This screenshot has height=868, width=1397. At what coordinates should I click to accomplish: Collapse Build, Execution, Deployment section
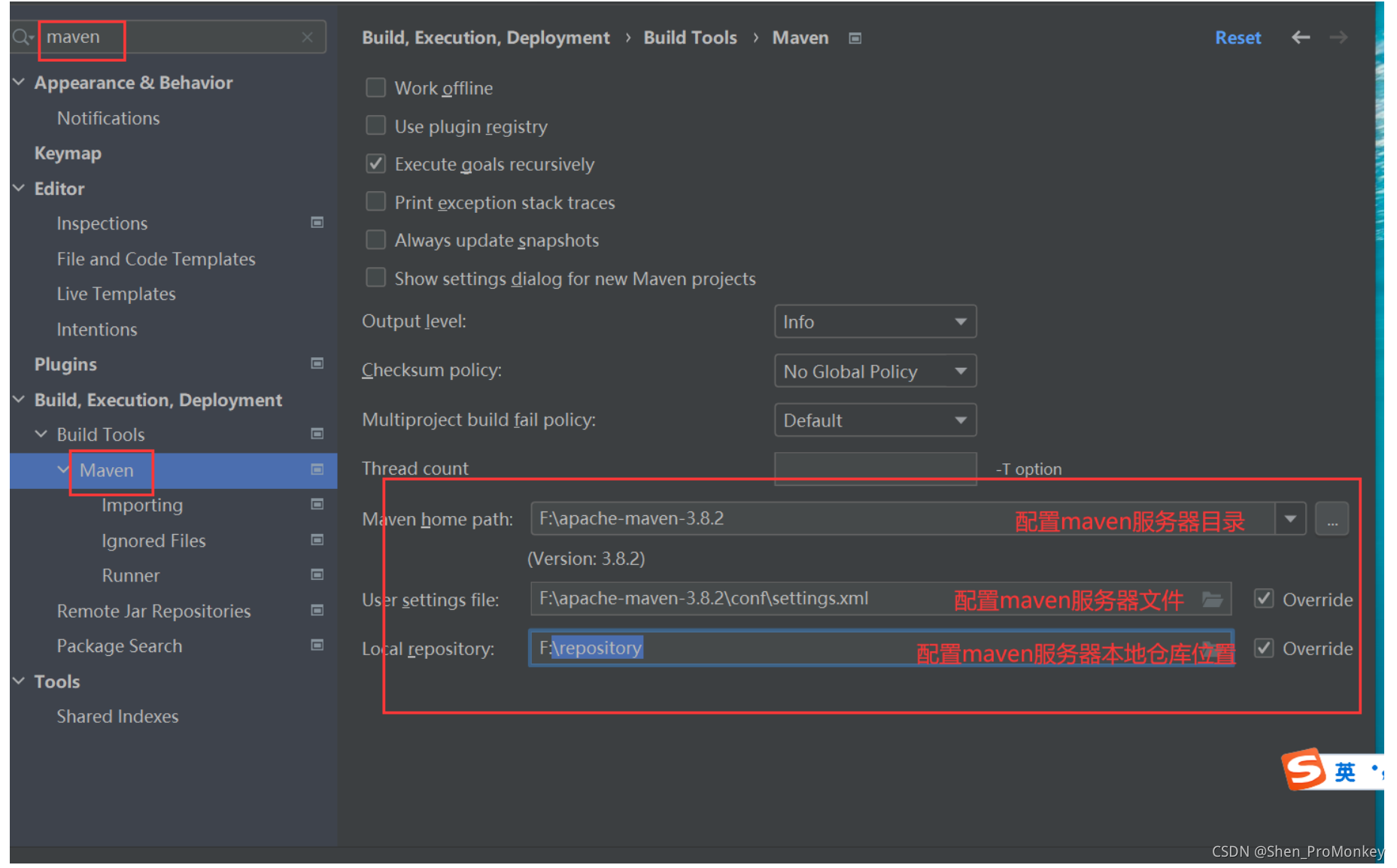[x=20, y=399]
